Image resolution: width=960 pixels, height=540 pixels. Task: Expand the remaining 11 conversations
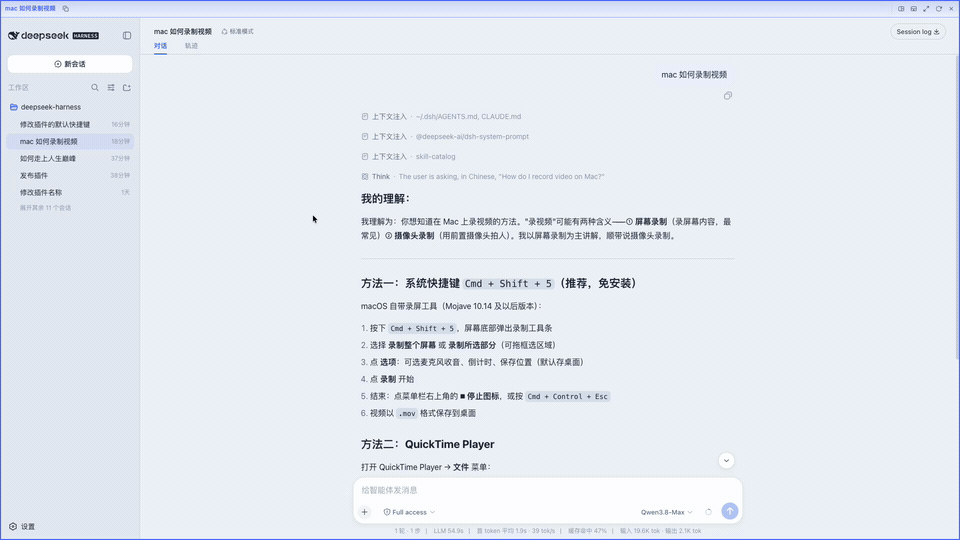click(x=45, y=208)
